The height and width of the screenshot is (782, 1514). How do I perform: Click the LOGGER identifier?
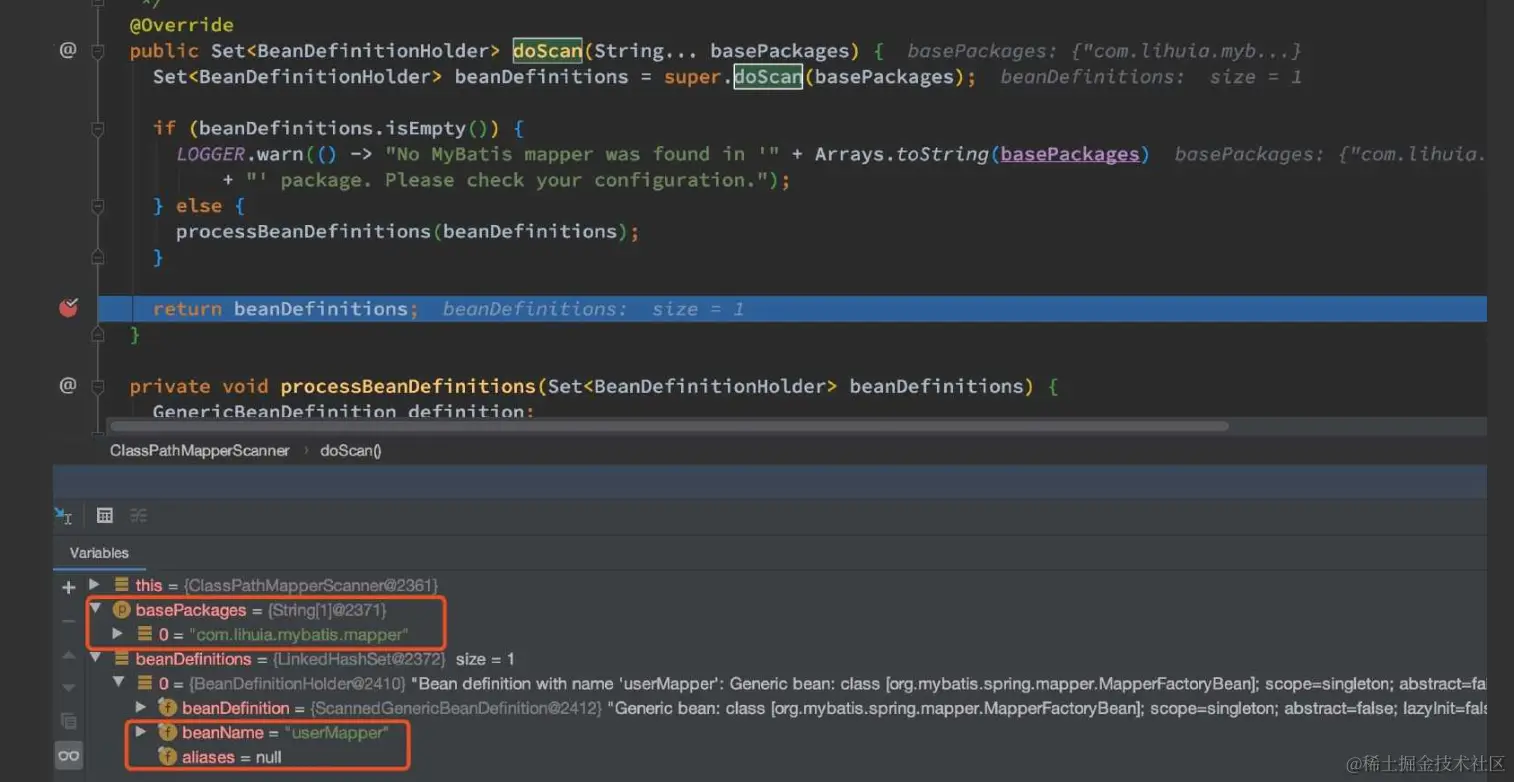(x=211, y=154)
